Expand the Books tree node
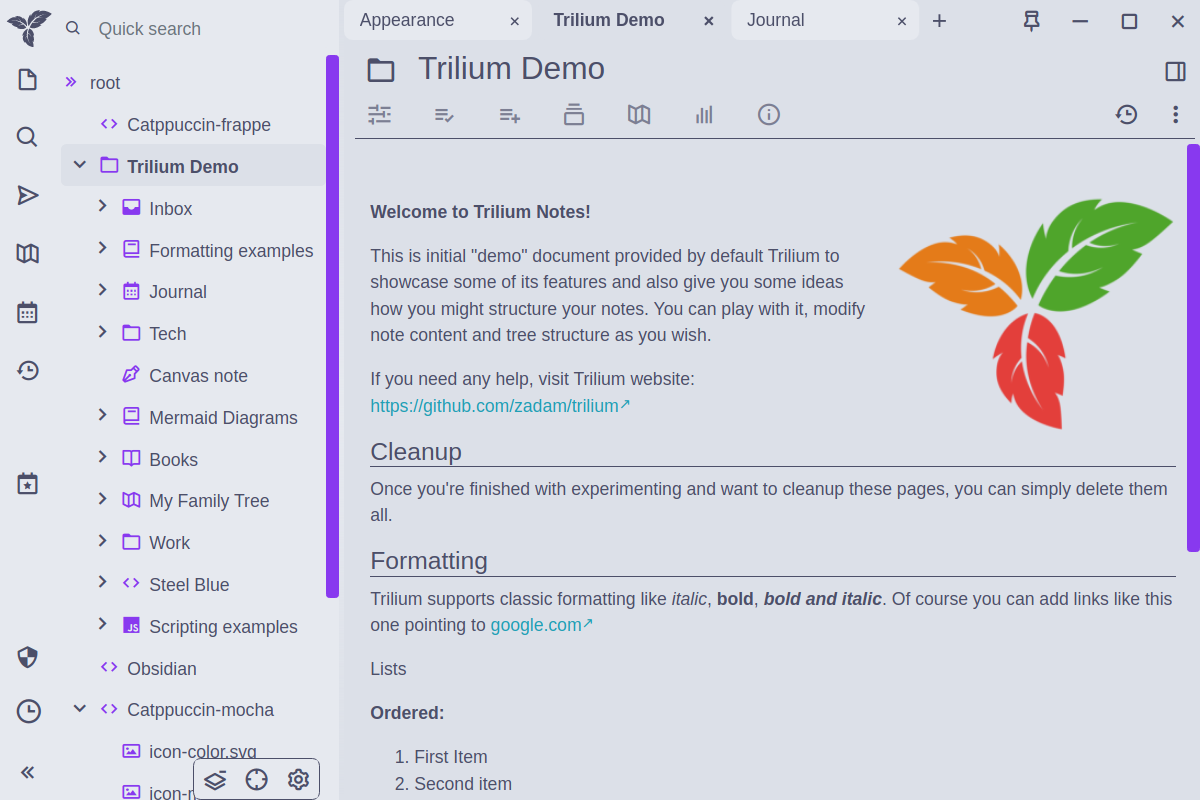The height and width of the screenshot is (800, 1200). 102,457
